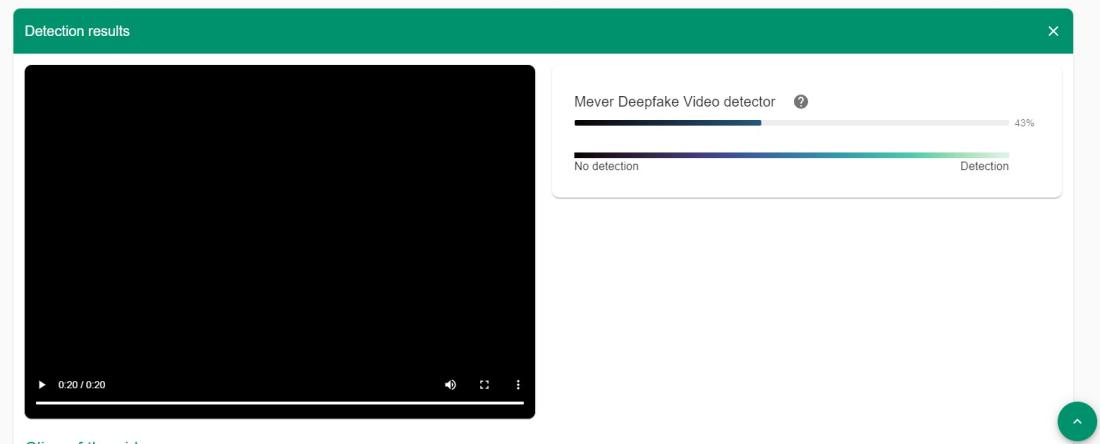
Task: Enter fullscreen mode for the video
Action: (x=485, y=385)
